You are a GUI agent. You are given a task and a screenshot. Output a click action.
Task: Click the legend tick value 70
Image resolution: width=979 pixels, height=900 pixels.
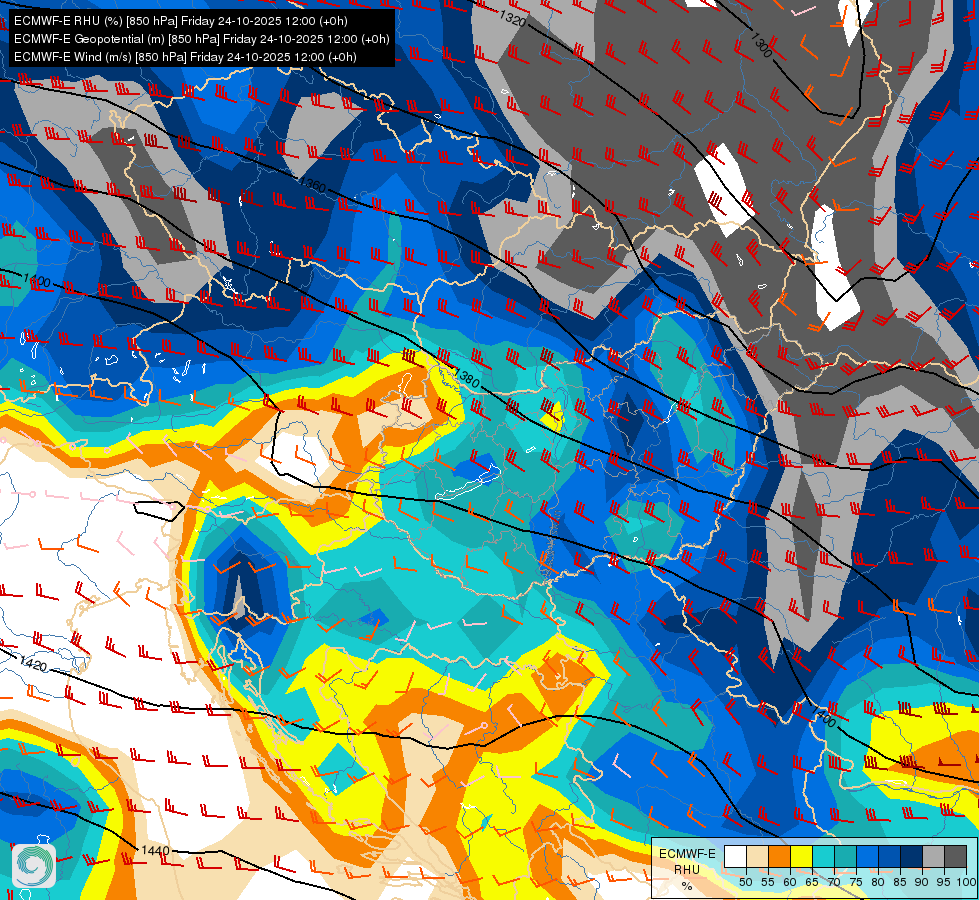pos(834,882)
